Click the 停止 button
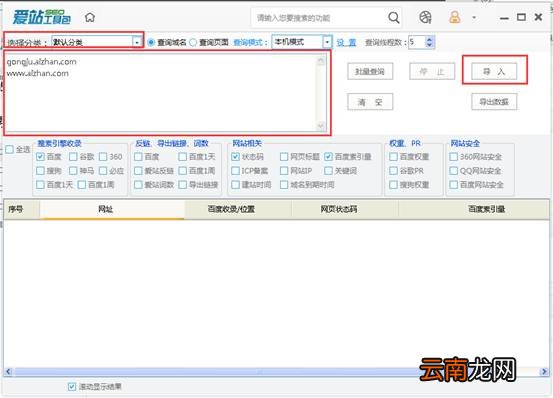Image resolution: width=553 pixels, height=398 pixels. (432, 72)
